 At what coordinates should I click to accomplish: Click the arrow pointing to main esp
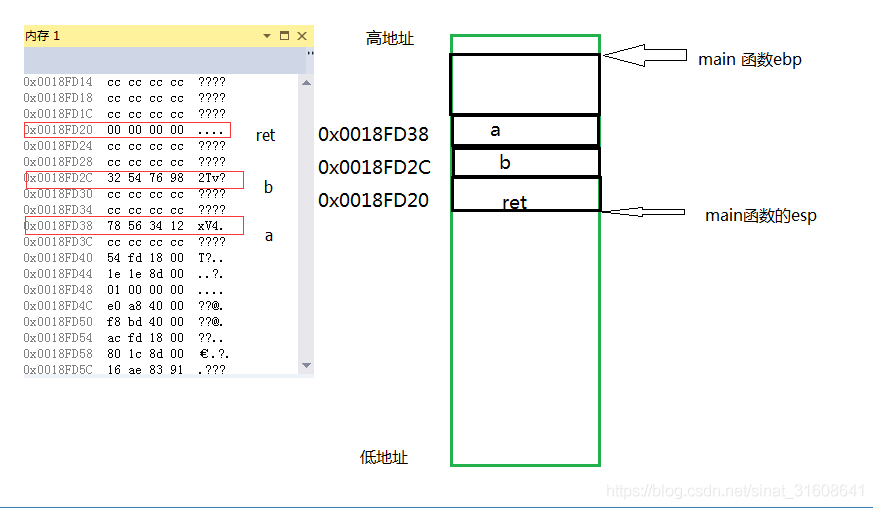(643, 212)
